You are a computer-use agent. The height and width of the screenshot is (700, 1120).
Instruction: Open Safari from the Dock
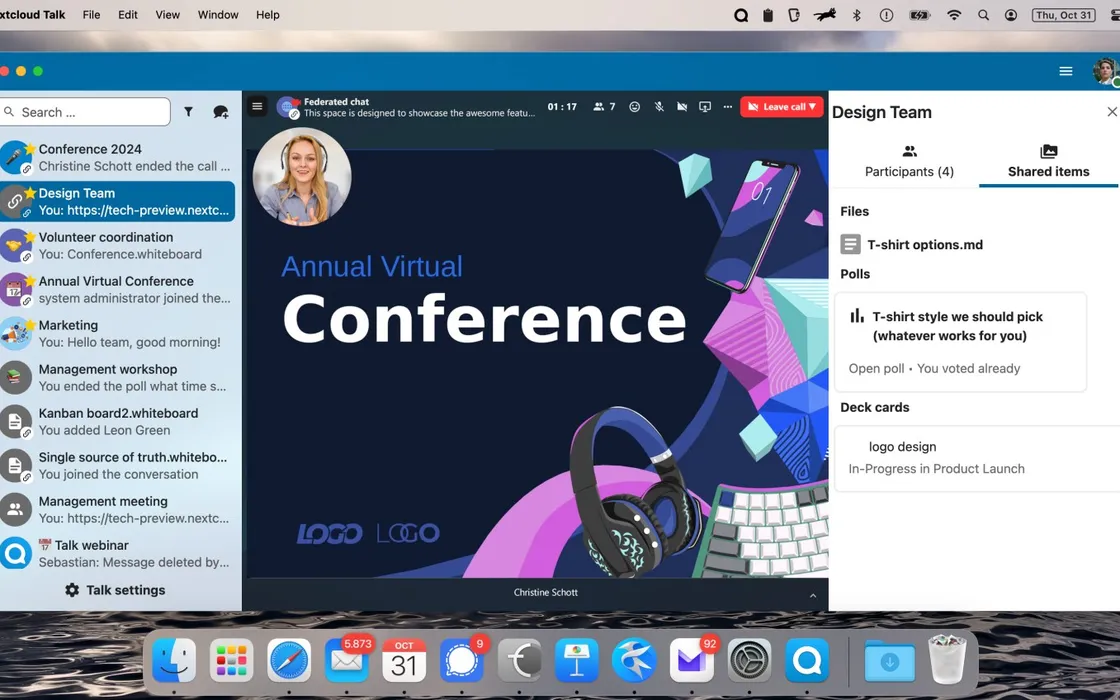pos(289,660)
